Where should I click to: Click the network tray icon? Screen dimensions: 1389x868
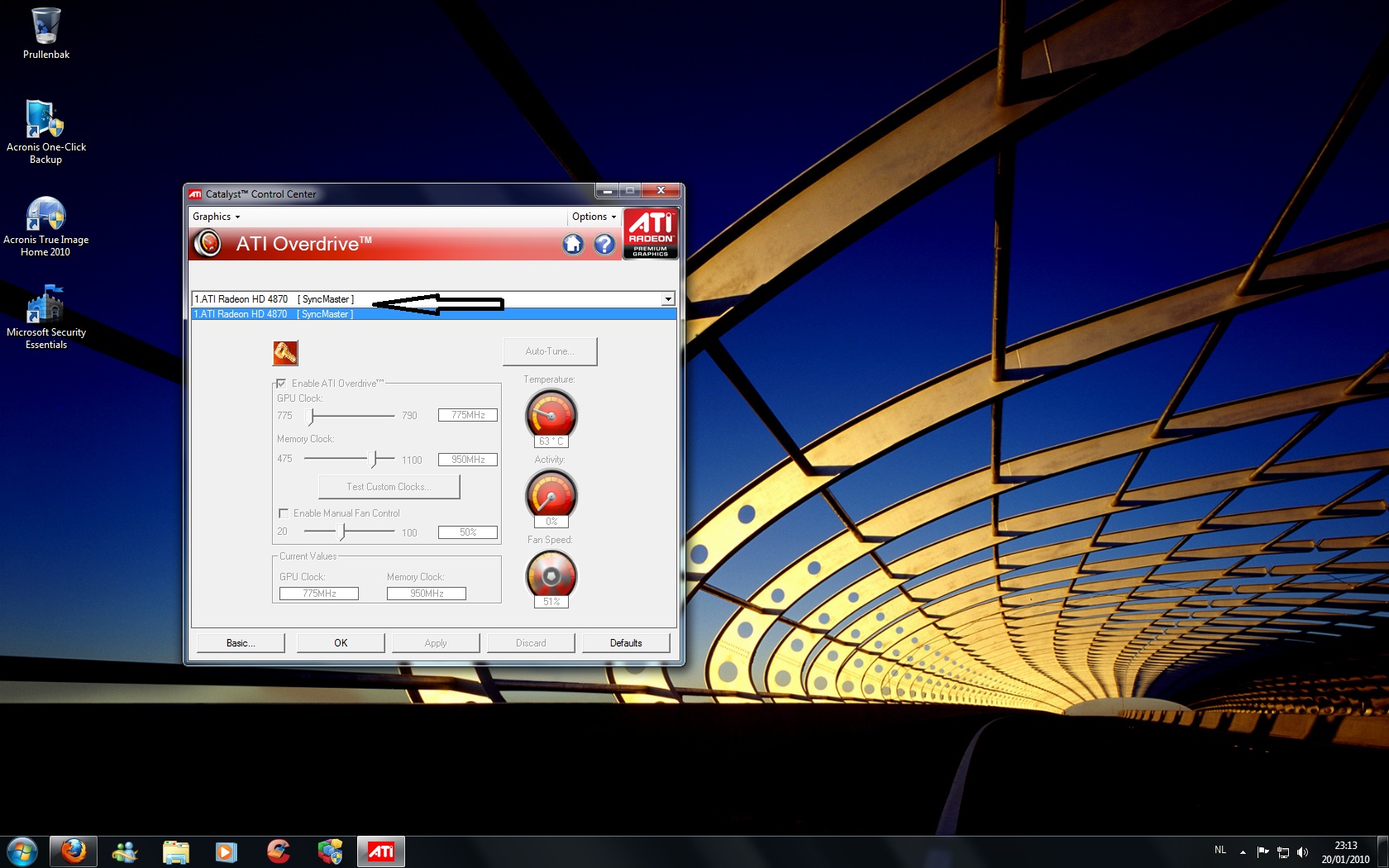(1283, 851)
